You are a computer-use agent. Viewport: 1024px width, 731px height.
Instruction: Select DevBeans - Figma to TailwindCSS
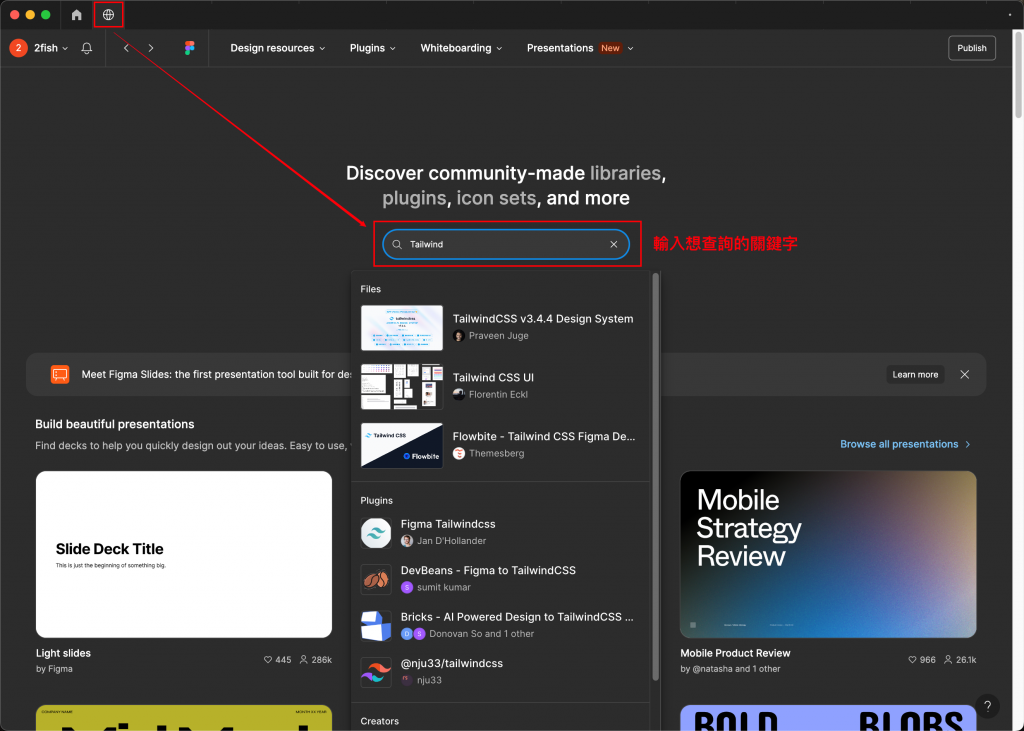(x=502, y=579)
